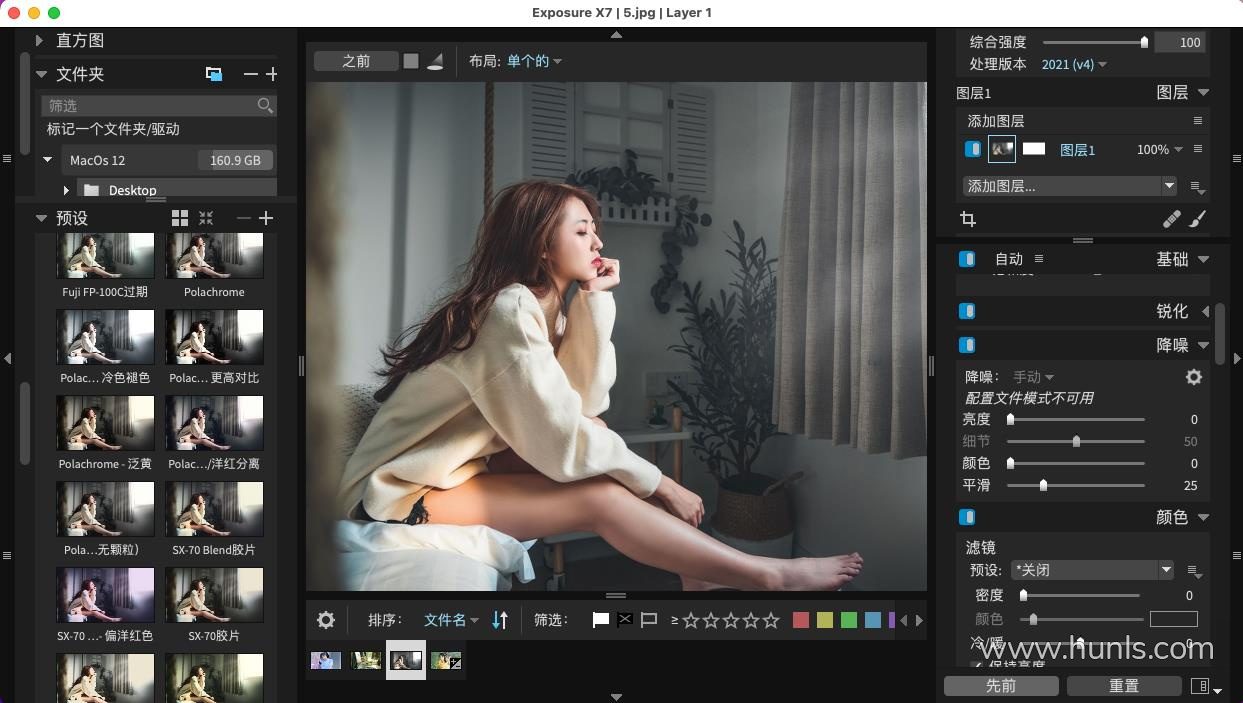Collapse the 文件夹 panel

[x=41, y=74]
